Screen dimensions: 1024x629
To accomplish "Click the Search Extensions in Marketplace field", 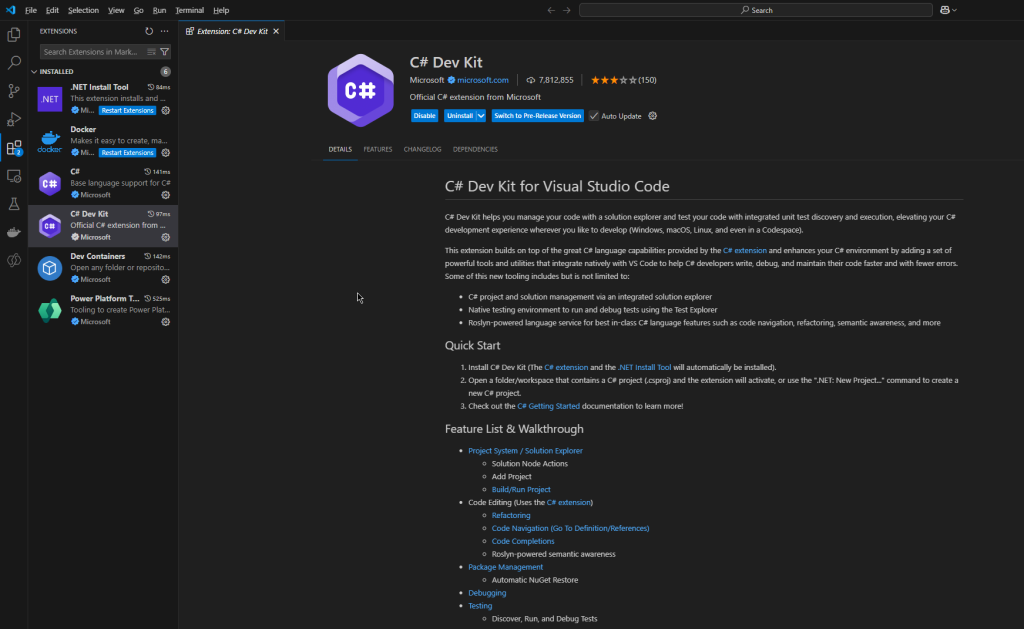I will pos(93,52).
